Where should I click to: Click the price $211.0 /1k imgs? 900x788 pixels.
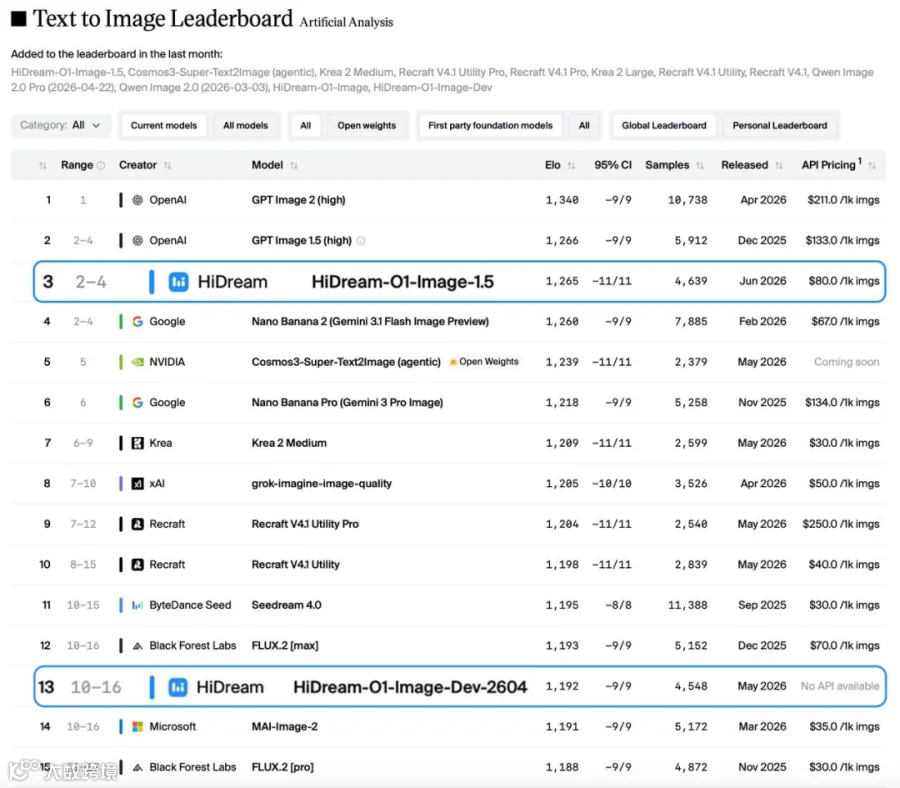click(843, 200)
